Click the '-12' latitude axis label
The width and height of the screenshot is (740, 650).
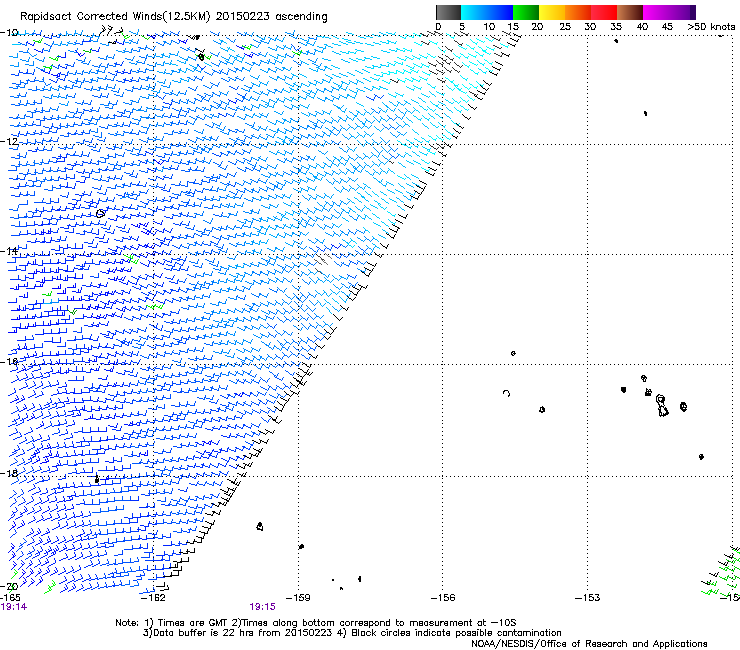(9, 142)
